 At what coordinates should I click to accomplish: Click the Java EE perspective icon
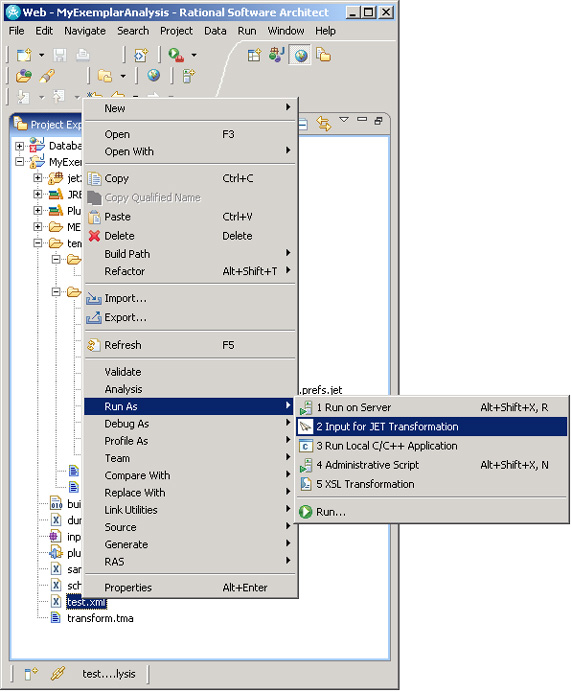[277, 55]
